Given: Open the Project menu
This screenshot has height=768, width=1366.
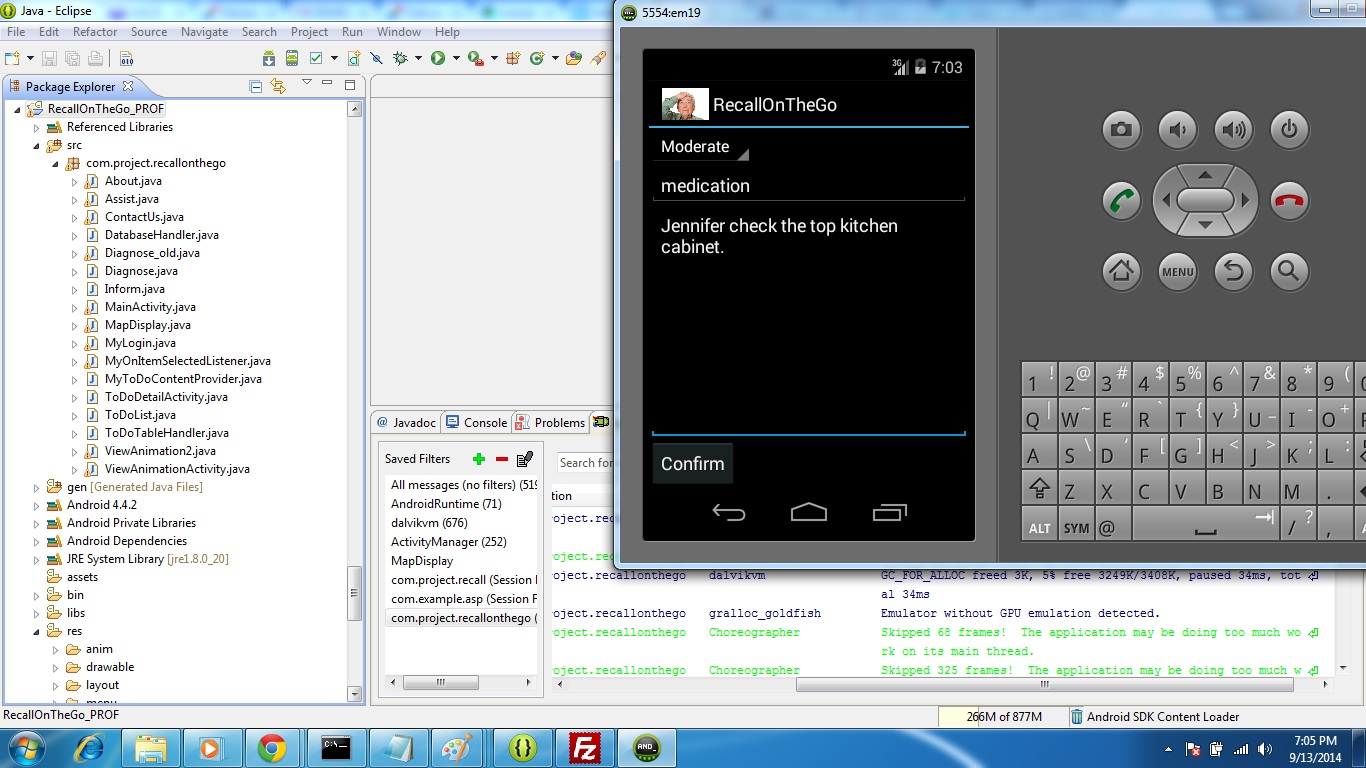Looking at the screenshot, I should (309, 32).
